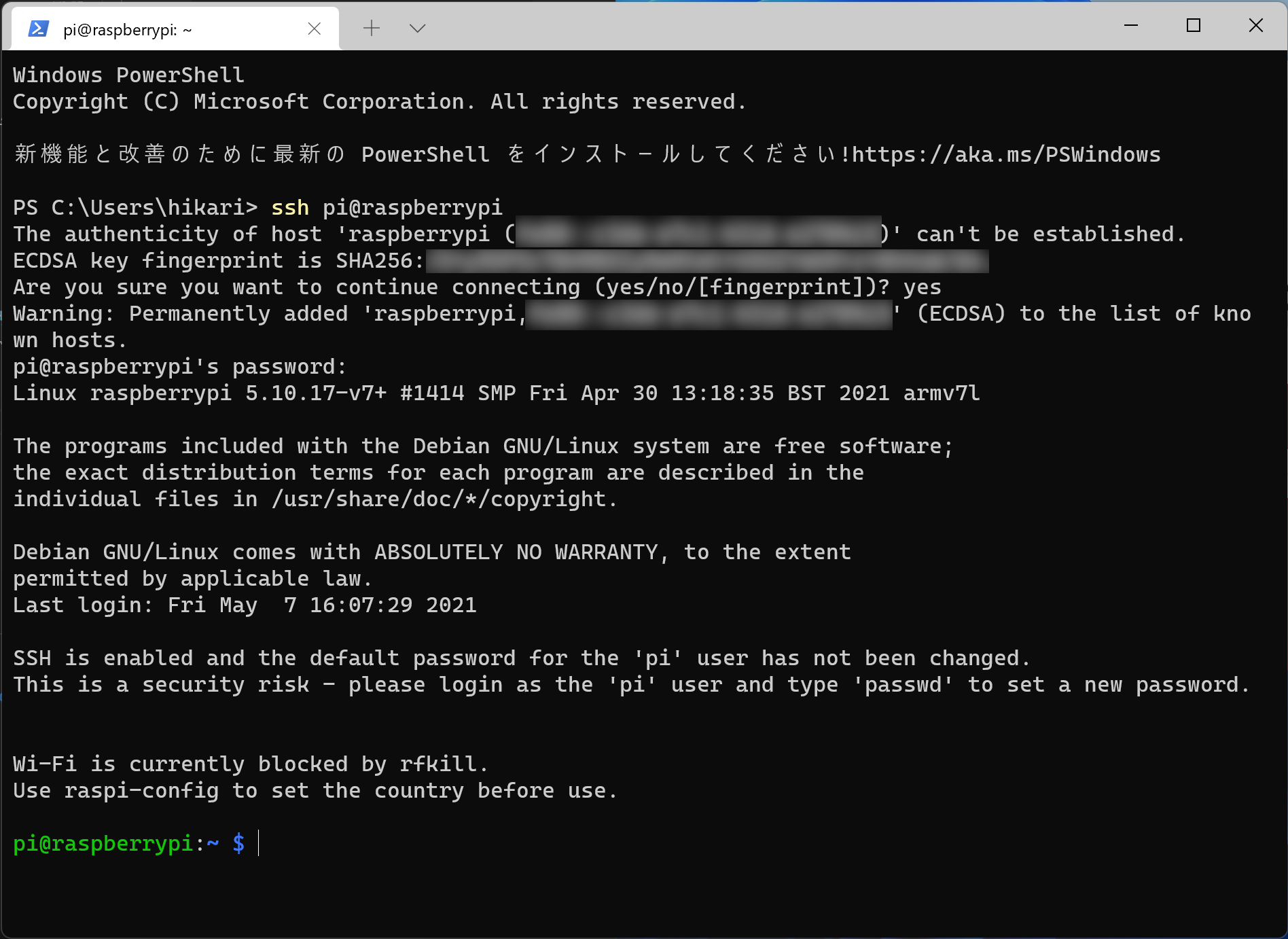Click the PowerShell icon on the active tab

tap(39, 29)
